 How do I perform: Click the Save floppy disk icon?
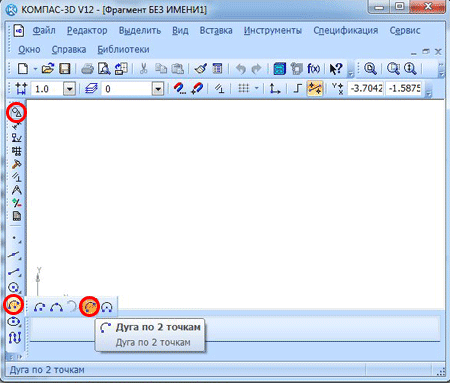(x=65, y=69)
